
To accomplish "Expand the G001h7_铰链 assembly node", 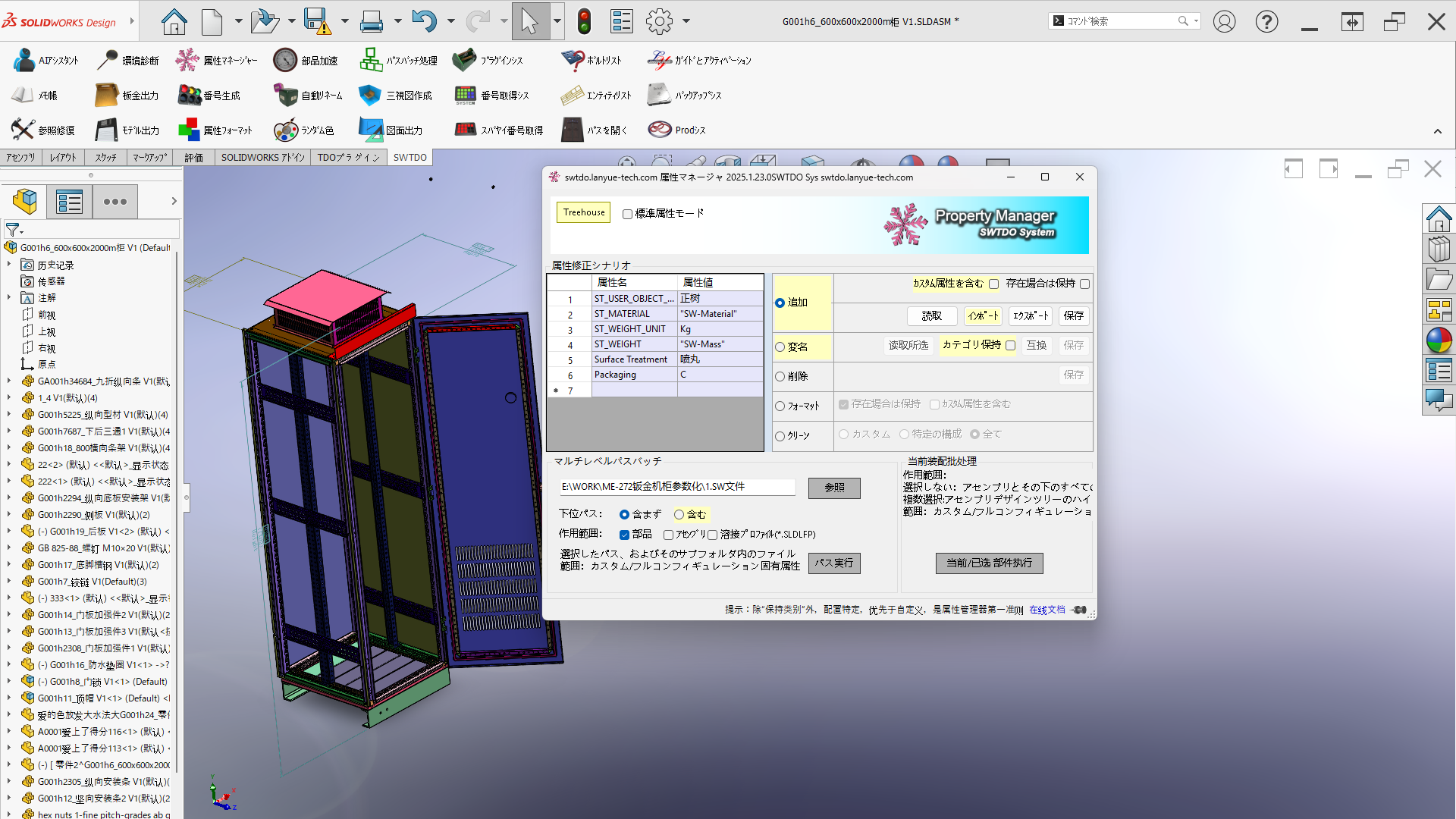I will click(9, 582).
